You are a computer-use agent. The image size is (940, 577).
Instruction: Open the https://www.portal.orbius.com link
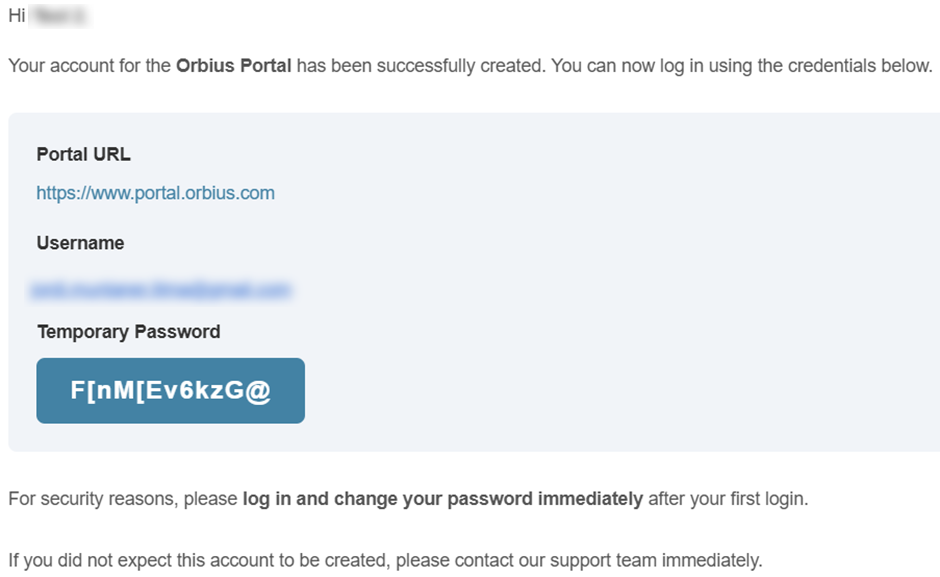point(155,193)
